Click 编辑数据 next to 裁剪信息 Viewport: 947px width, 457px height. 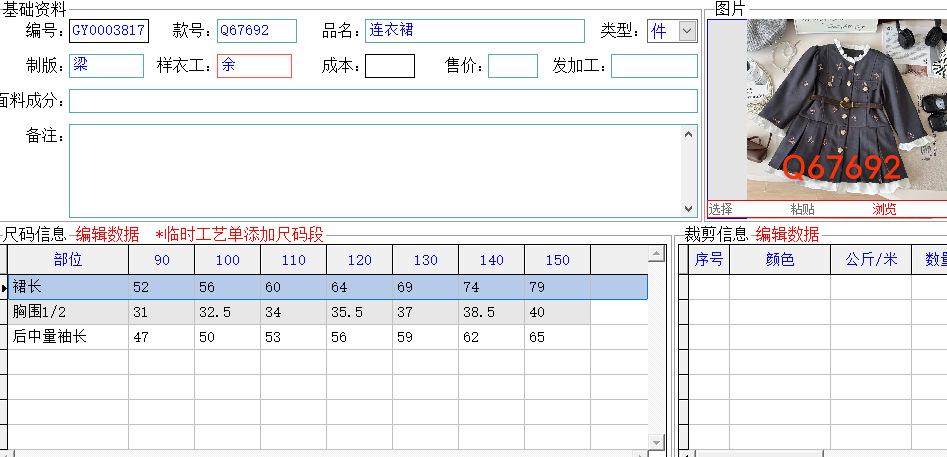tap(787, 234)
